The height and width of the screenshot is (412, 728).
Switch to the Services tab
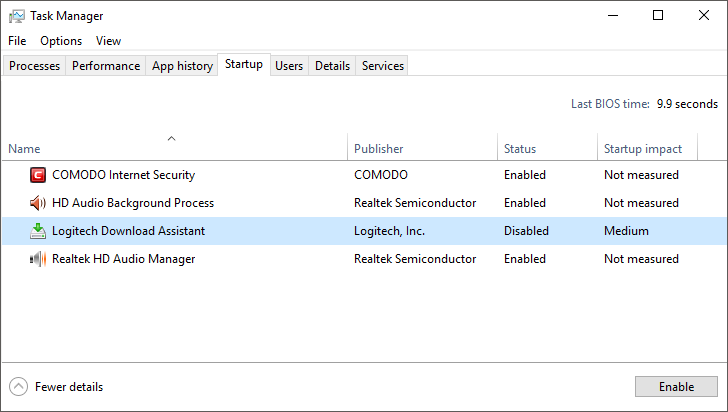click(383, 66)
